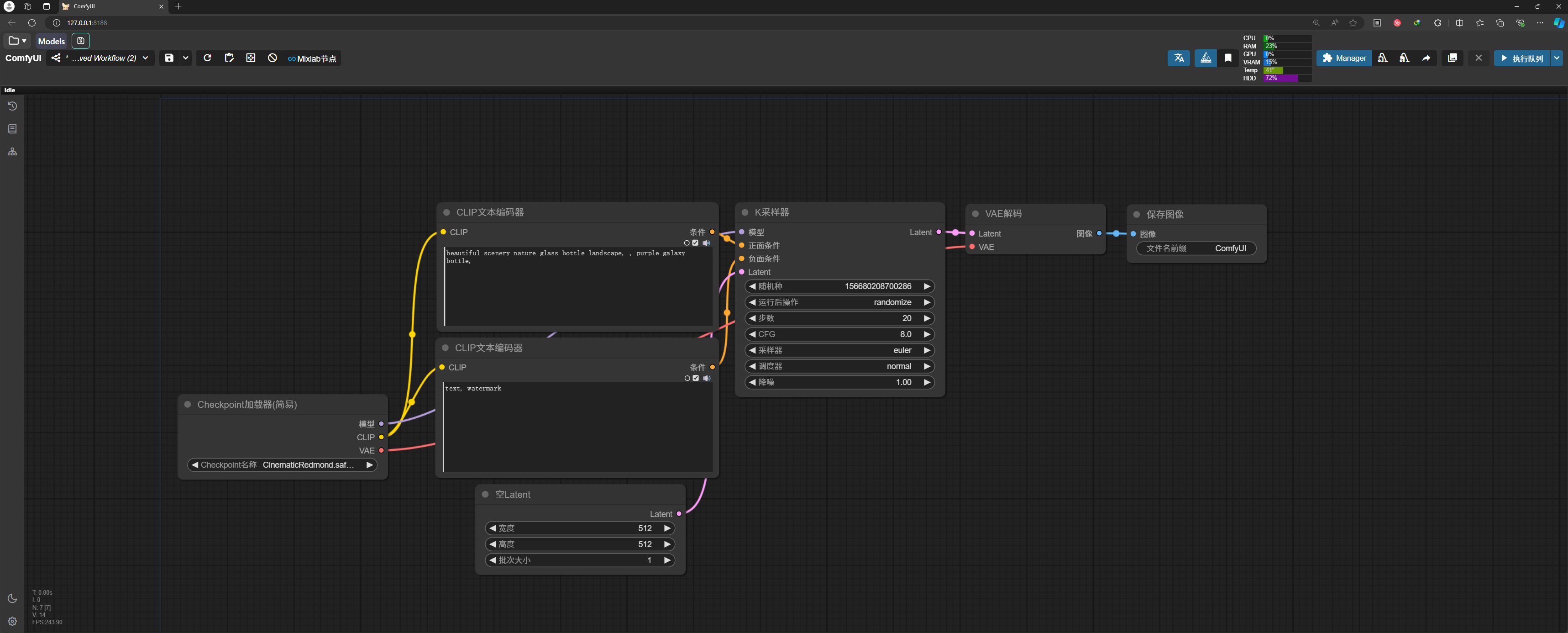Open the save options dropdown arrow
This screenshot has width=1568, height=633.
(x=186, y=58)
